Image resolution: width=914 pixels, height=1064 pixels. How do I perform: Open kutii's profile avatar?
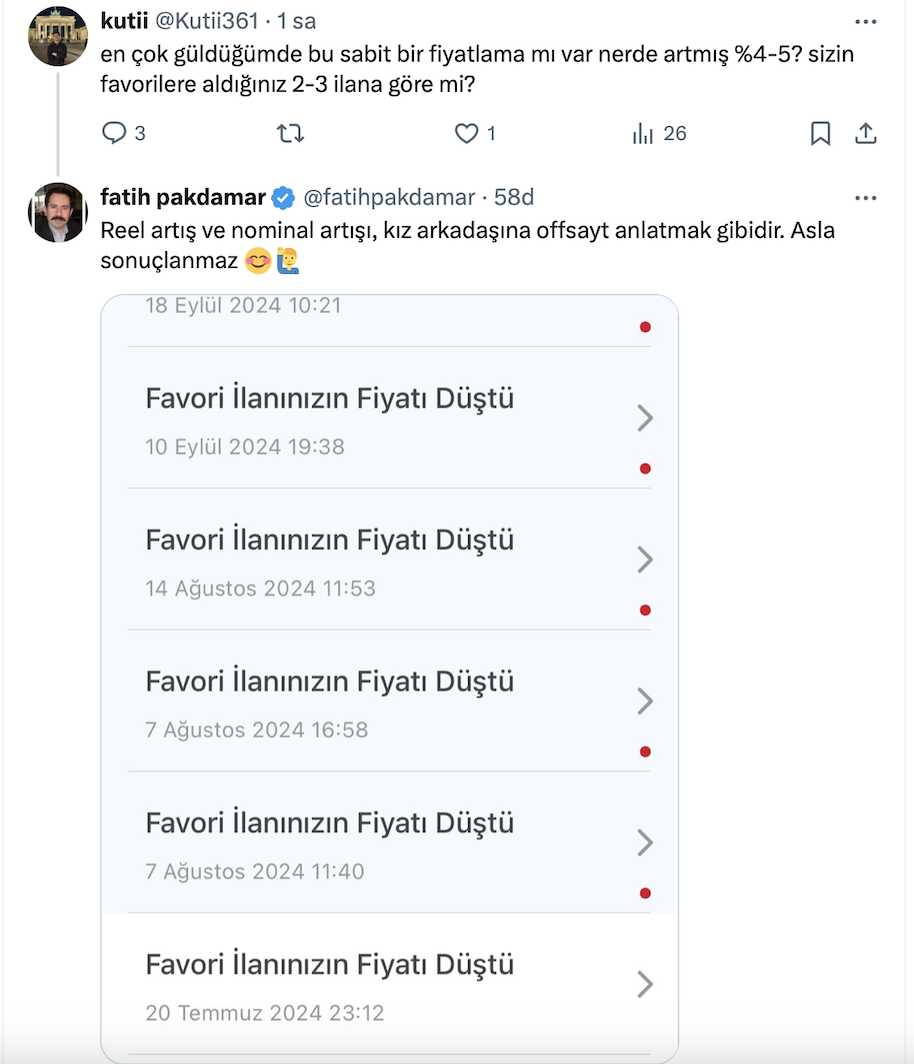[58, 37]
